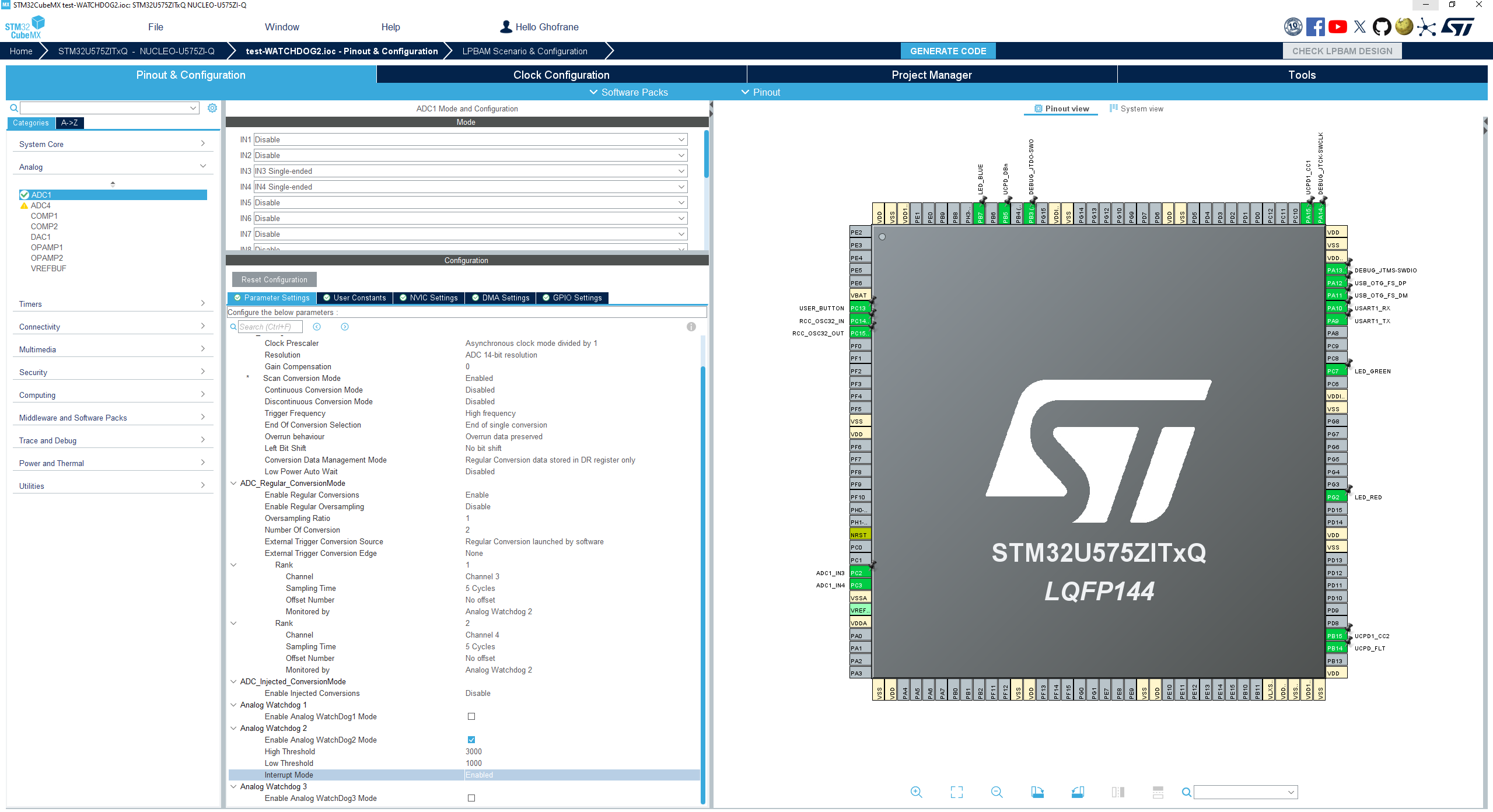The width and height of the screenshot is (1493, 812).
Task: Open the NVIC Settings tab
Action: [429, 297]
